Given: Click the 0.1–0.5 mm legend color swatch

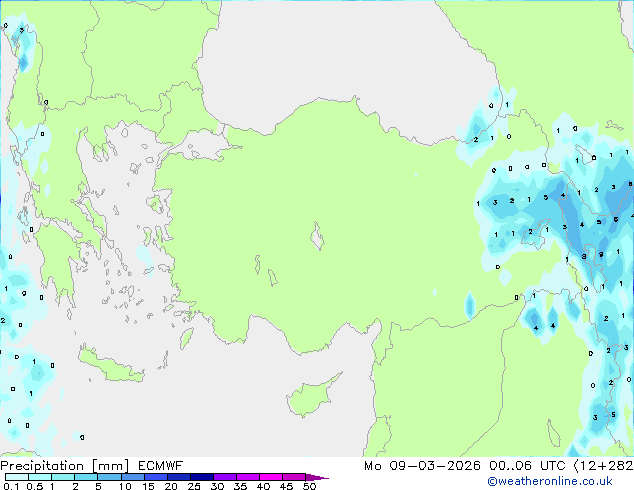Looking at the screenshot, I should coord(17,477).
